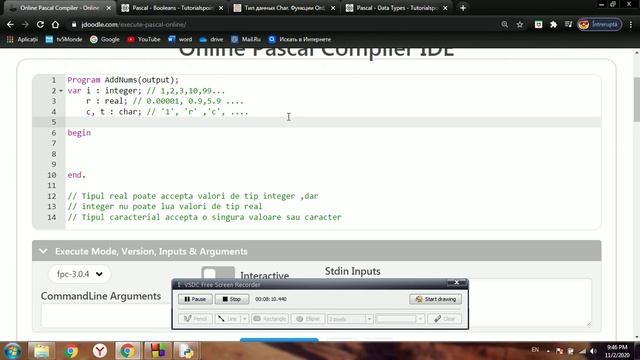Open the media control playlist icon

[x=568, y=24]
